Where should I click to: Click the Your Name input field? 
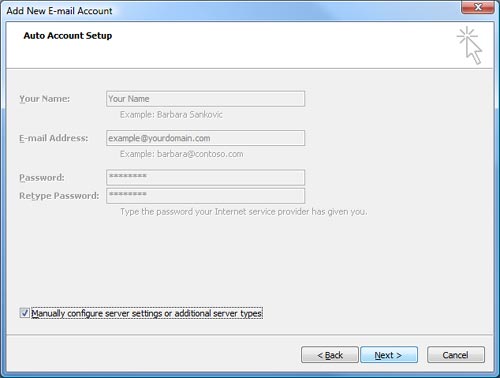pyautogui.click(x=205, y=99)
